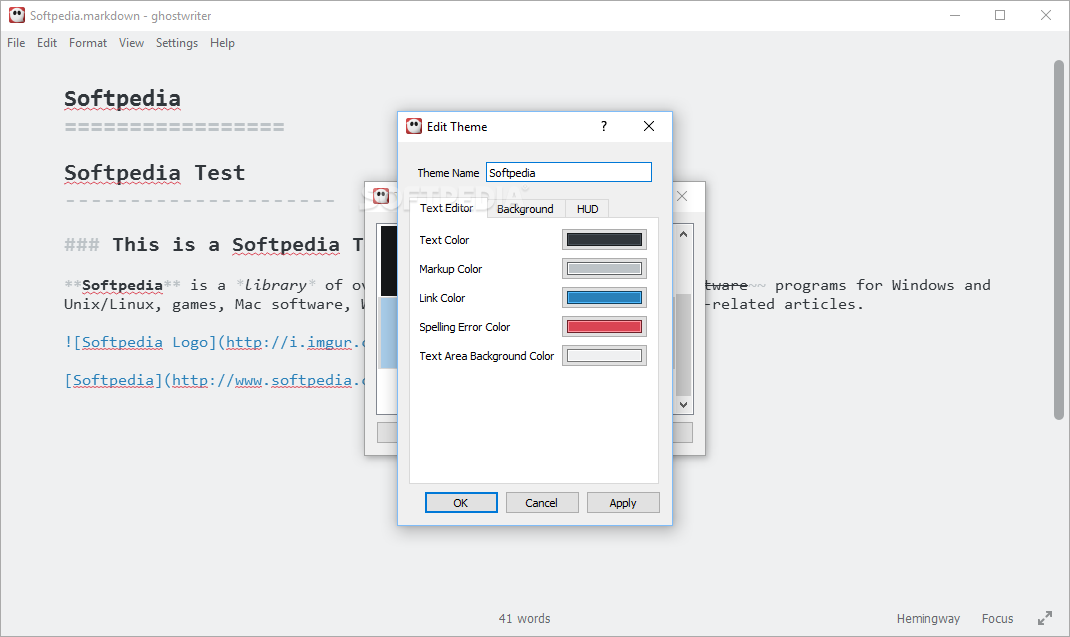Open the View menu
This screenshot has height=637, width=1070.
[131, 43]
